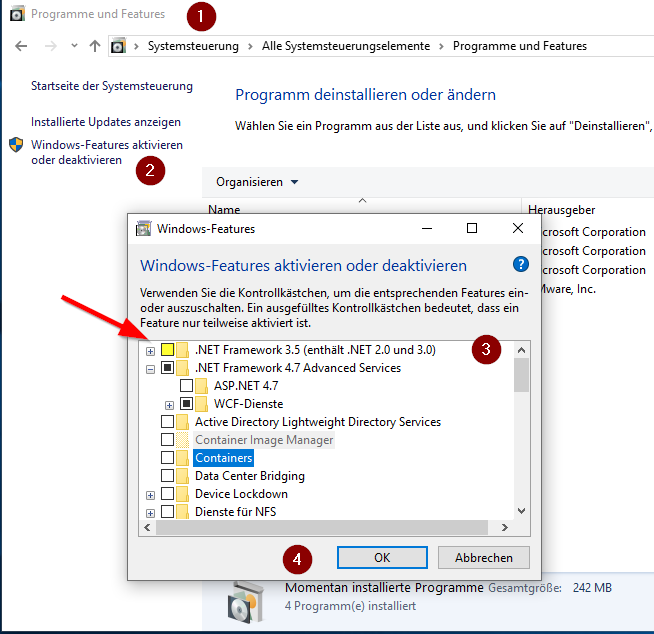Click folder icon beside Active Directory Lightweight

(x=182, y=422)
